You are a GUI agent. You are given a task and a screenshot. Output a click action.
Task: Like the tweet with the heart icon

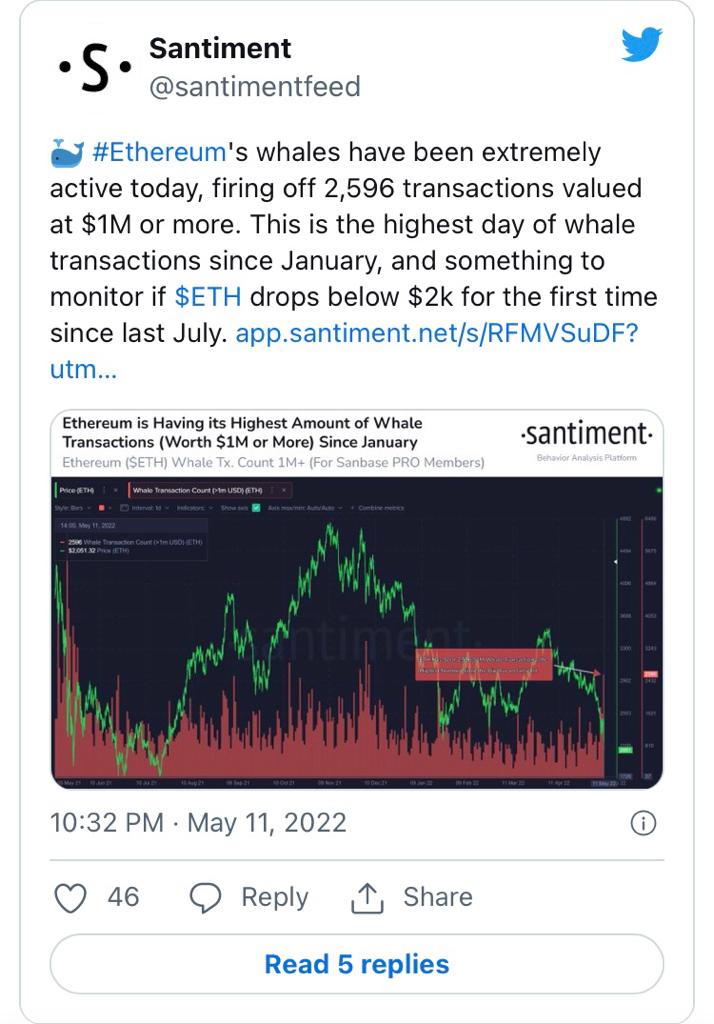point(70,897)
